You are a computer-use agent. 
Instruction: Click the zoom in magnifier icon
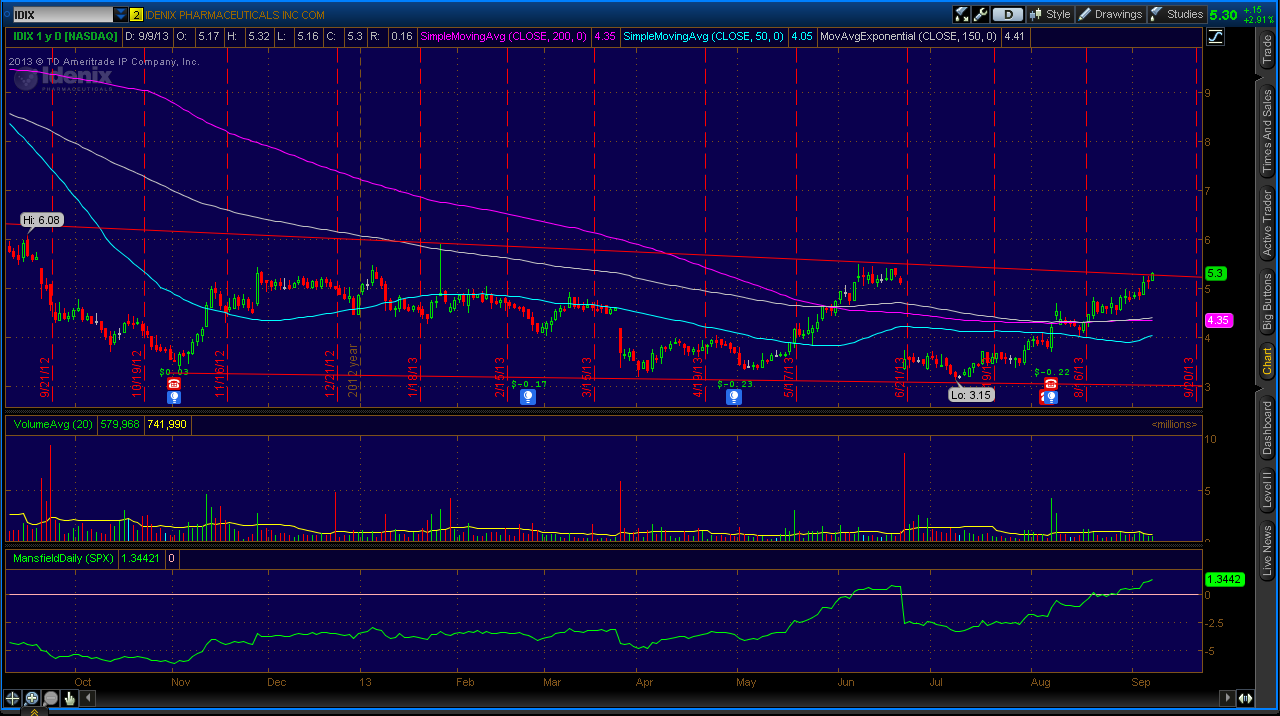click(31, 698)
